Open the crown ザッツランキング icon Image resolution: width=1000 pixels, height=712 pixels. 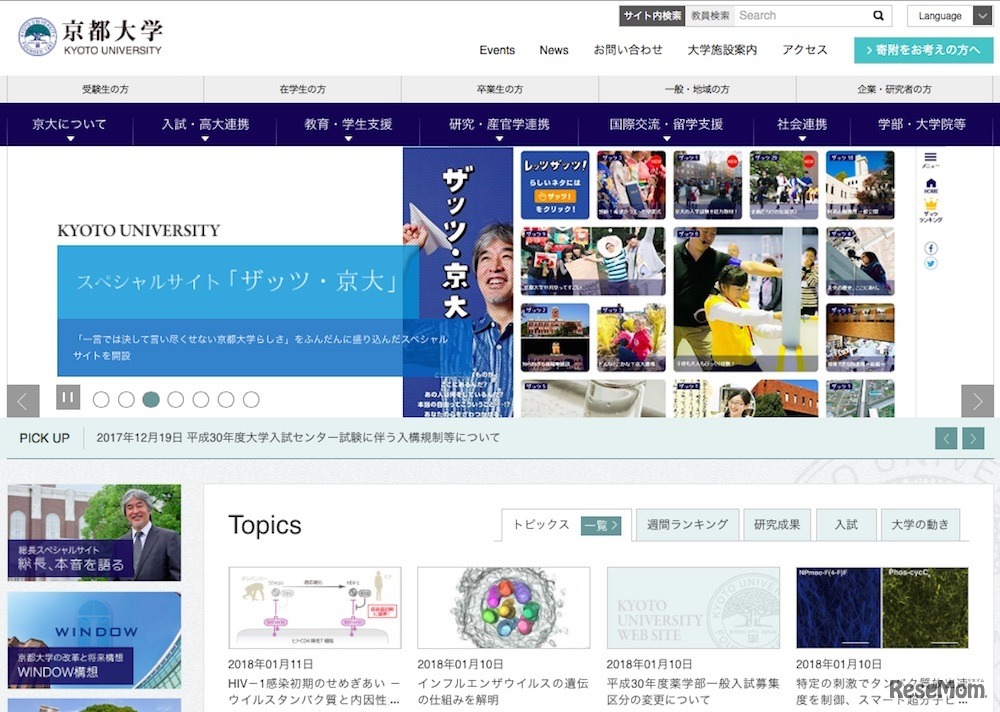pyautogui.click(x=931, y=205)
